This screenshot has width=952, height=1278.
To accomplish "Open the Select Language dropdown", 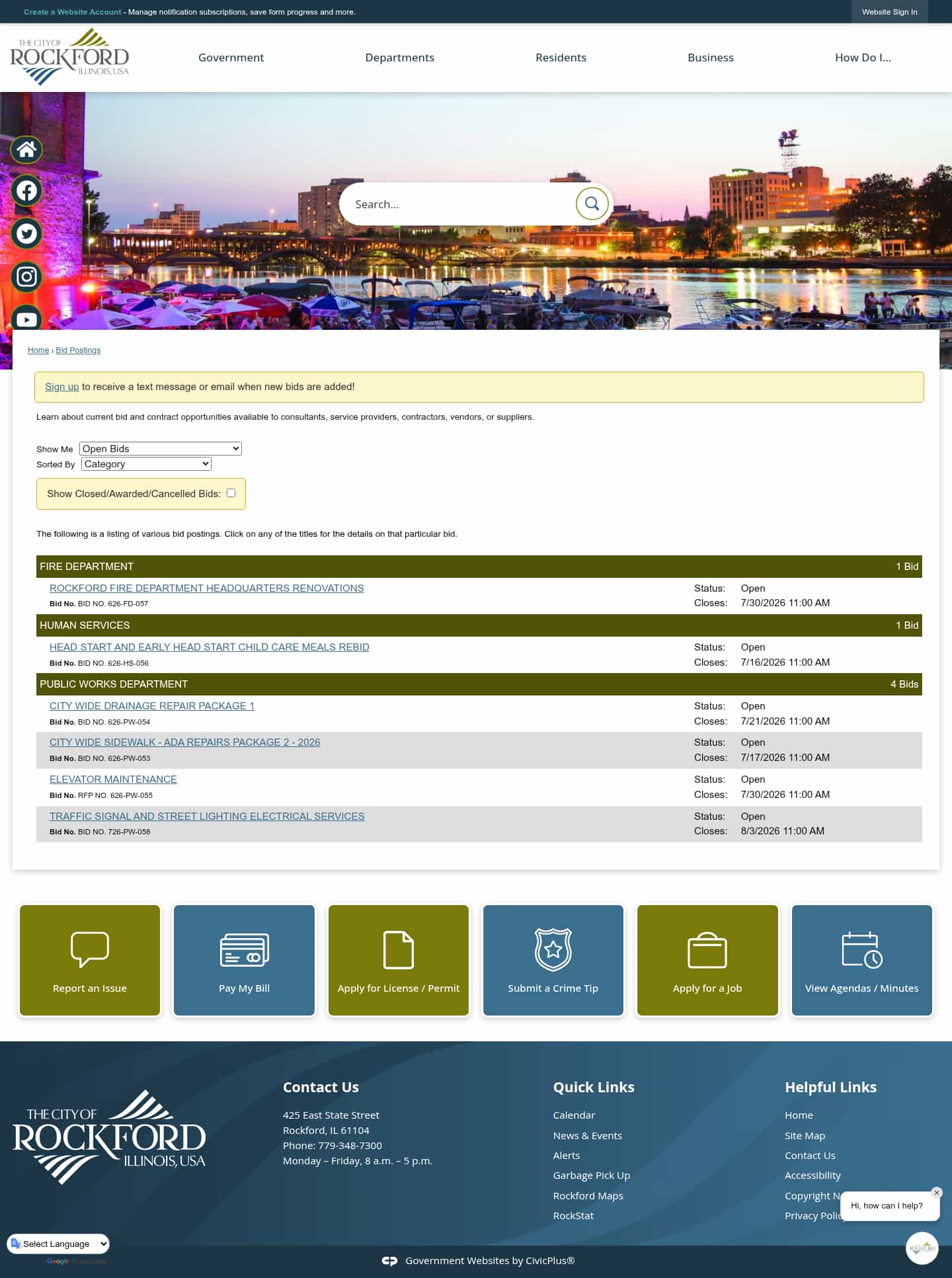I will (x=58, y=1244).
